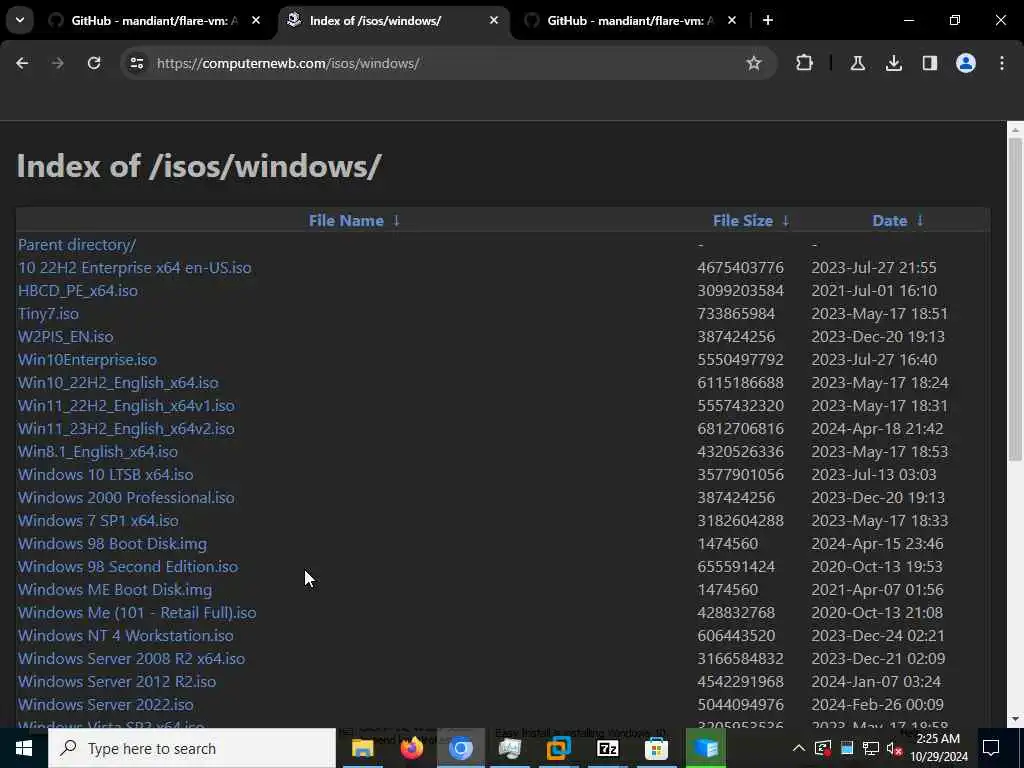This screenshot has height=768, width=1024.
Task: Open Chrome three-dot menu
Action: (1002, 63)
